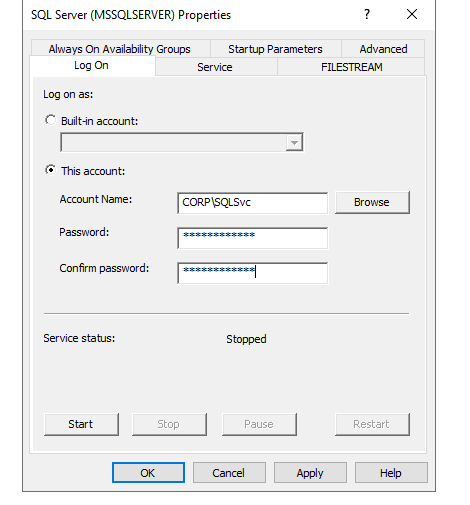
Task: Click the Confirm password field
Action: pyautogui.click(x=253, y=273)
